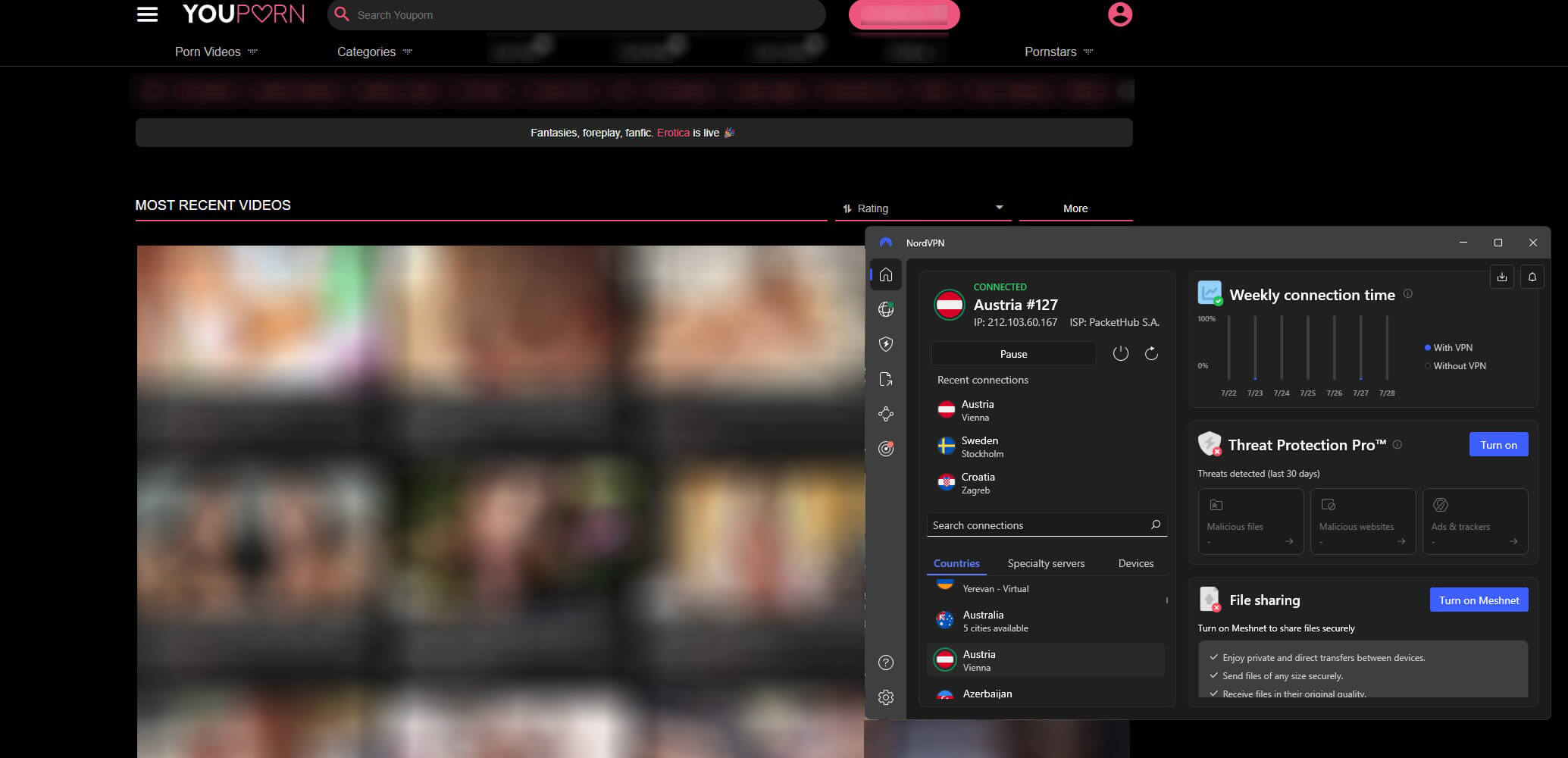Pause the VPN connection

pos(1013,354)
